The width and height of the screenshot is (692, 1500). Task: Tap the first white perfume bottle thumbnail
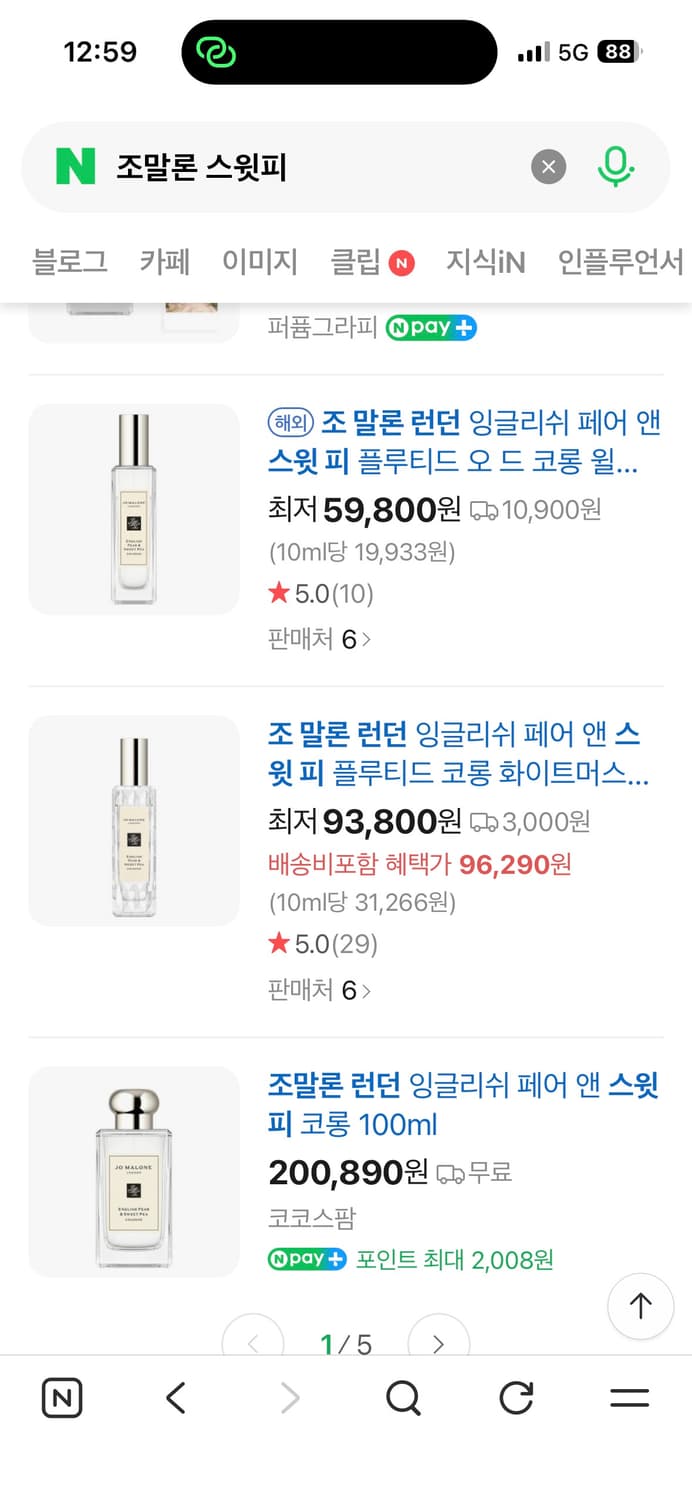(x=133, y=508)
